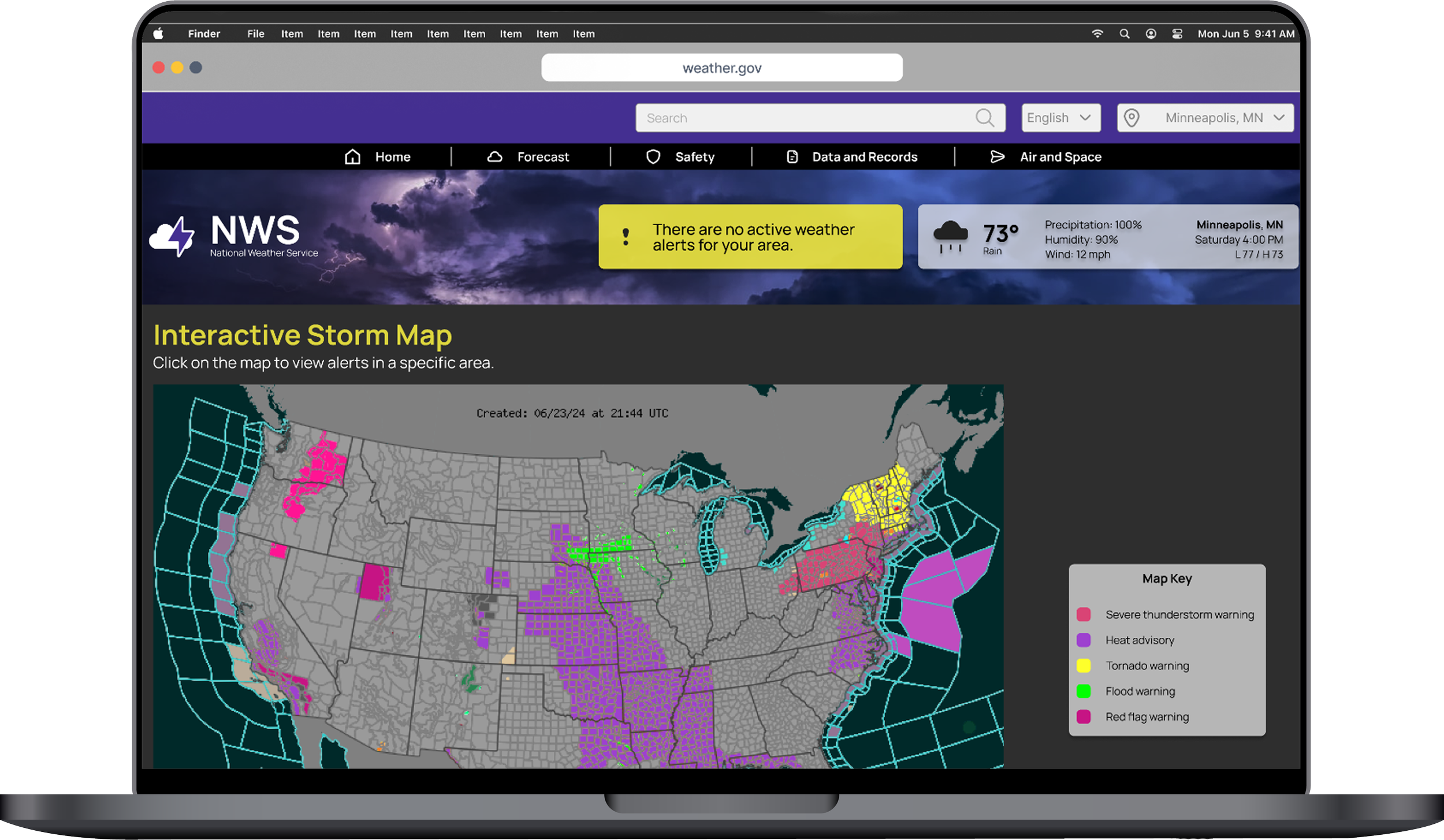This screenshot has width=1444, height=840.
Task: Click the green Flood warning swatch
Action: (1083, 691)
